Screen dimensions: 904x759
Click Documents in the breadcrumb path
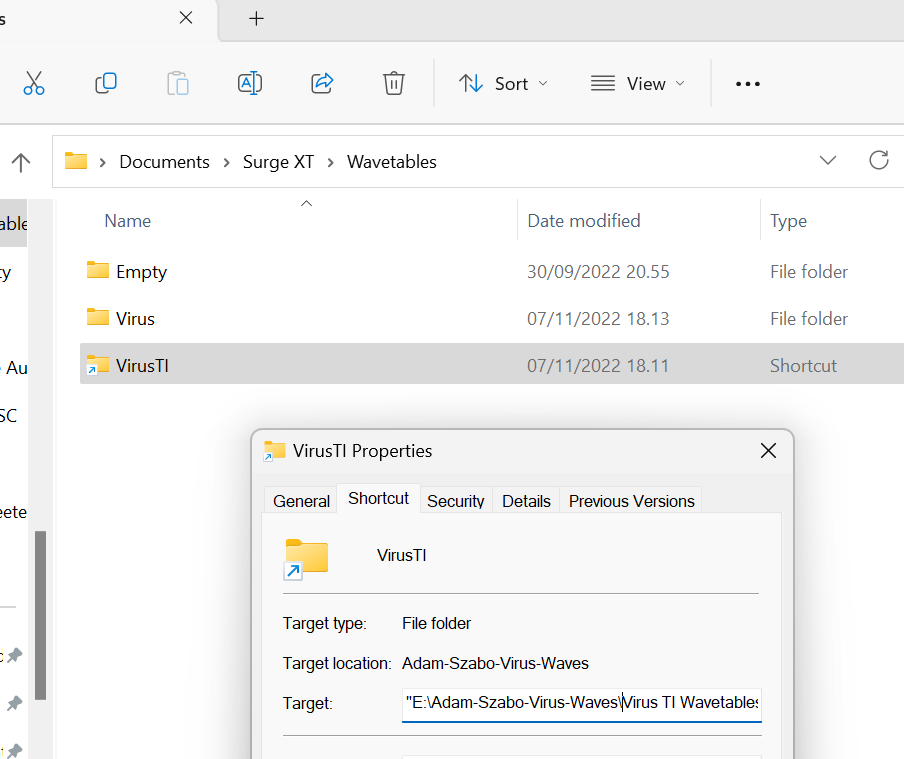(x=164, y=162)
